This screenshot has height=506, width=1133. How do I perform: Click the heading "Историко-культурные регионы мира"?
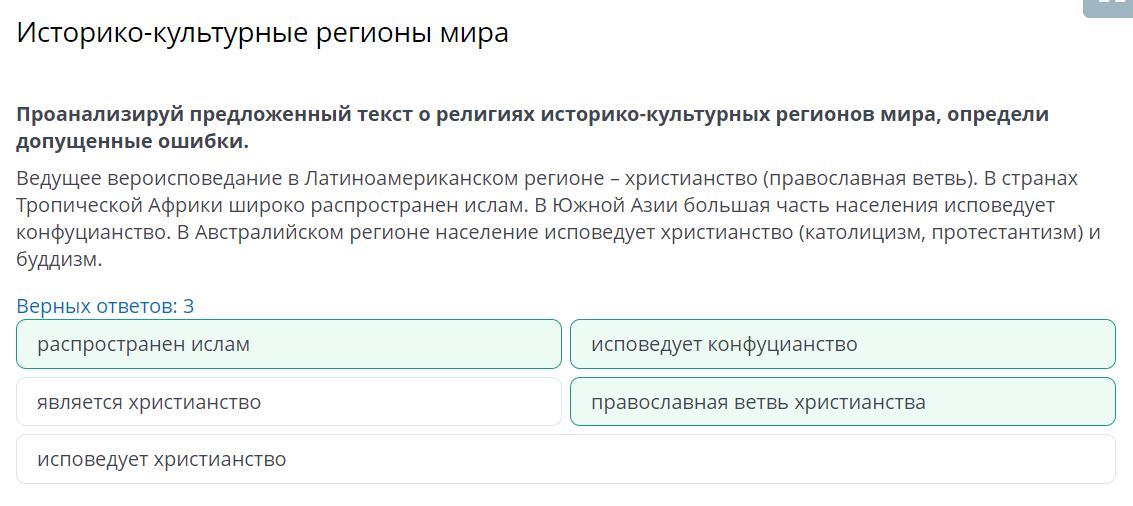coord(263,33)
